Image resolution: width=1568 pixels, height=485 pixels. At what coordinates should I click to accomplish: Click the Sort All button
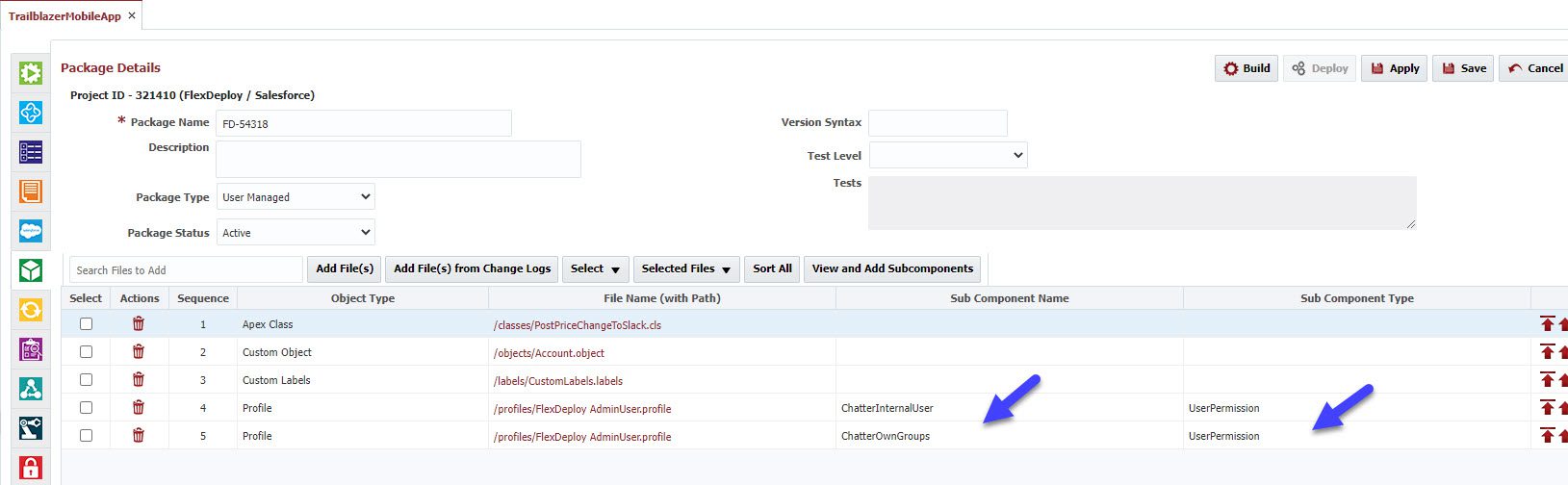[x=772, y=269]
